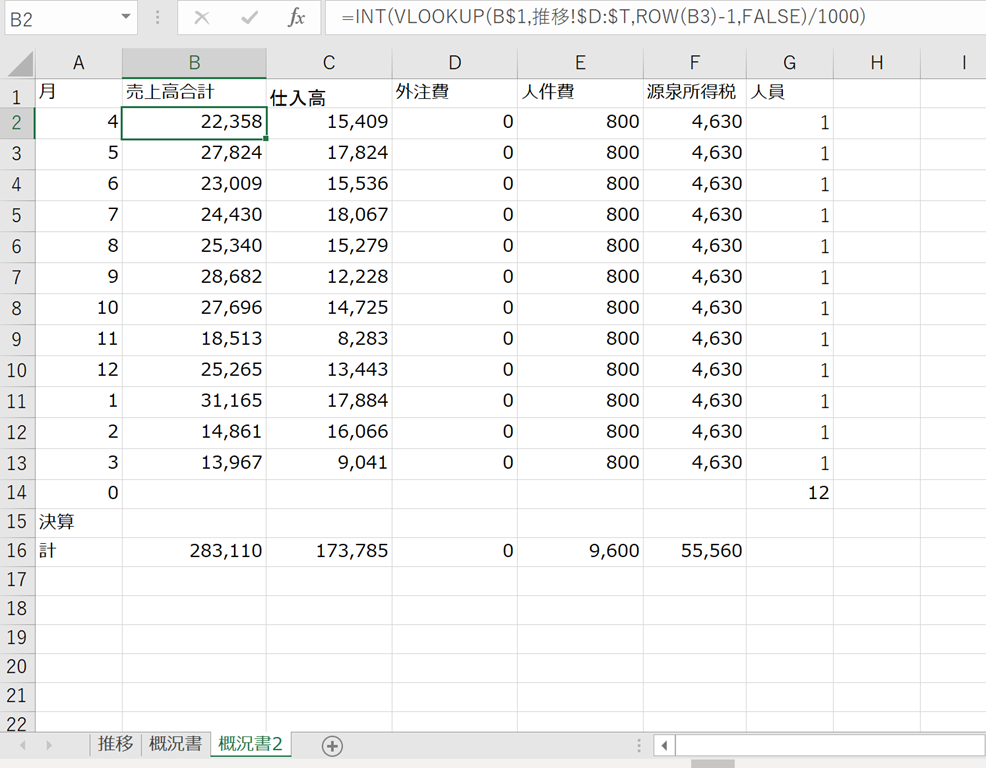This screenshot has width=986, height=768.
Task: Click the Cancel X icon in formula bar
Action: click(x=202, y=18)
